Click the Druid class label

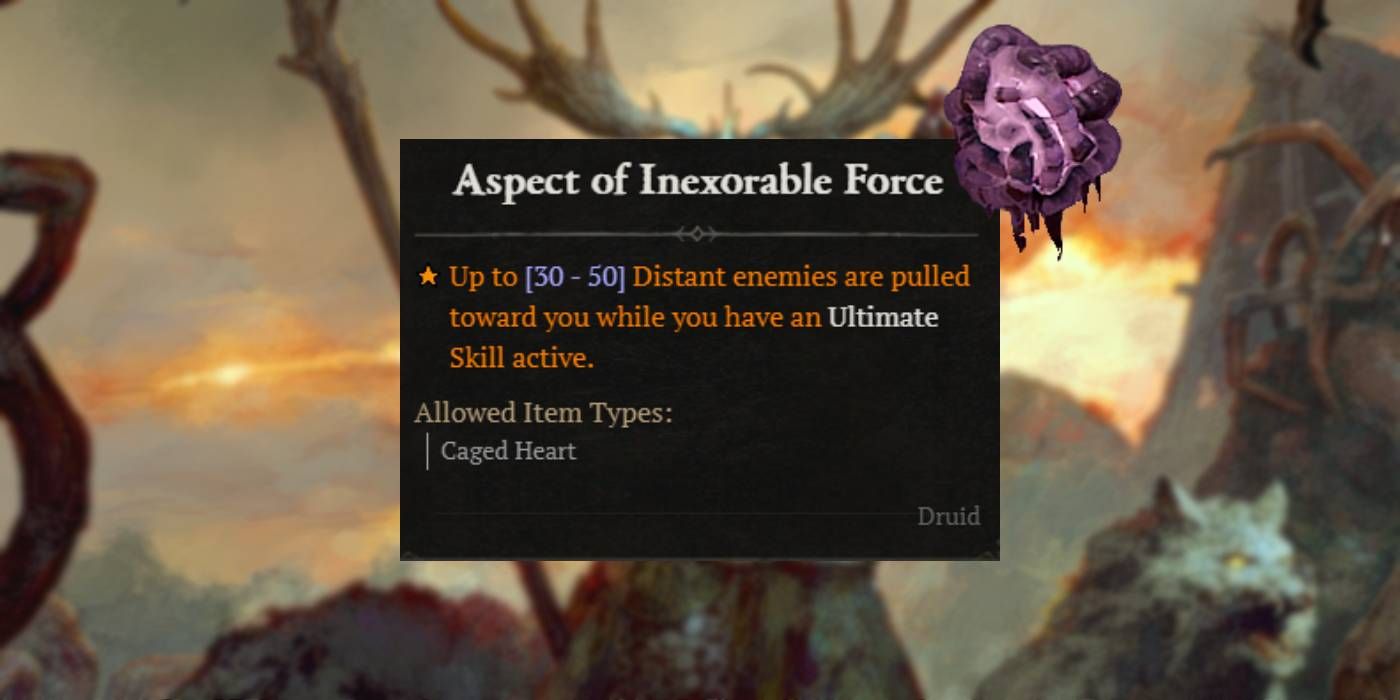948,516
